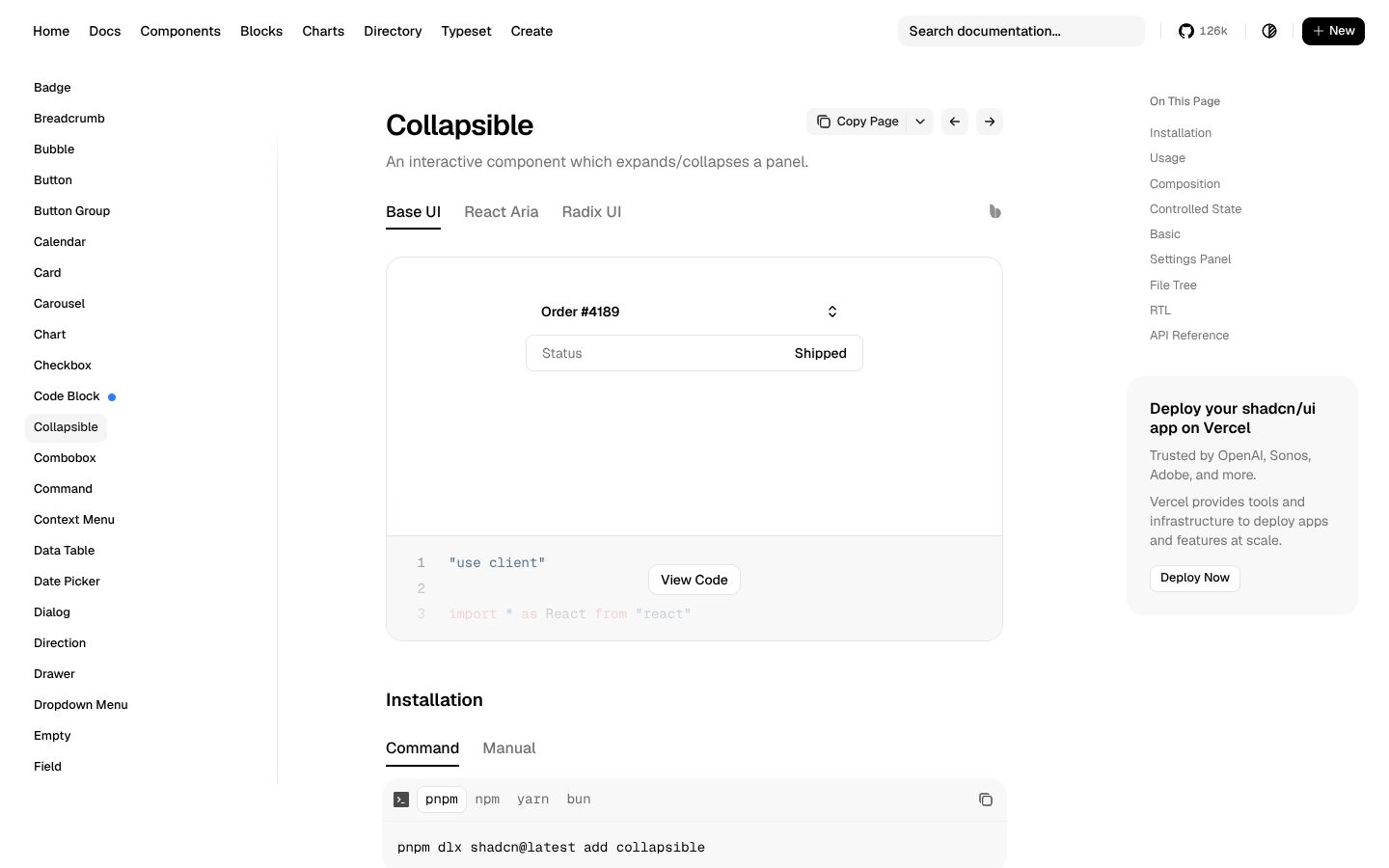Jump to Controlled State section
Viewport: 1389px width, 868px height.
pyautogui.click(x=1195, y=209)
